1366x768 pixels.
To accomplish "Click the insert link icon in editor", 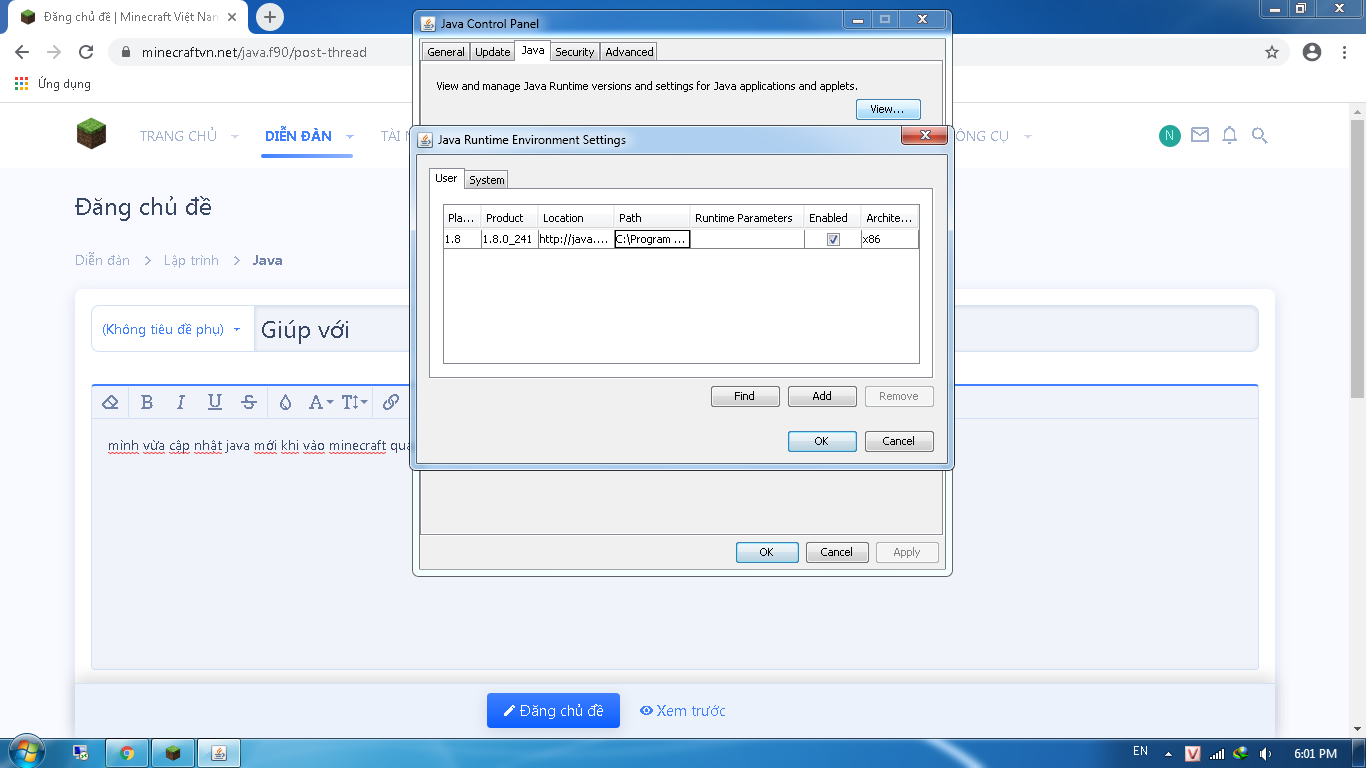I will pos(391,402).
